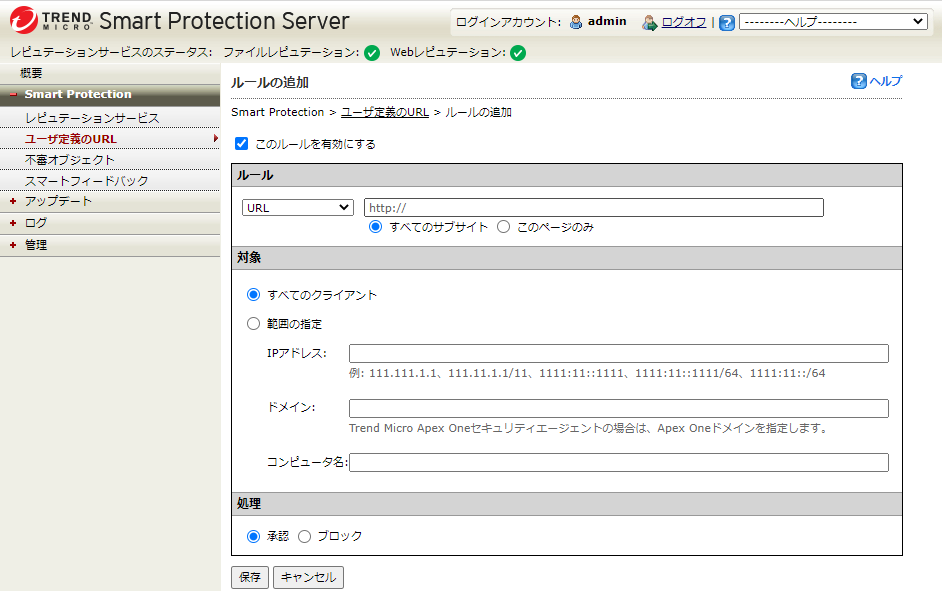
Task: Expand the 管理 menu section
Action: (36, 245)
